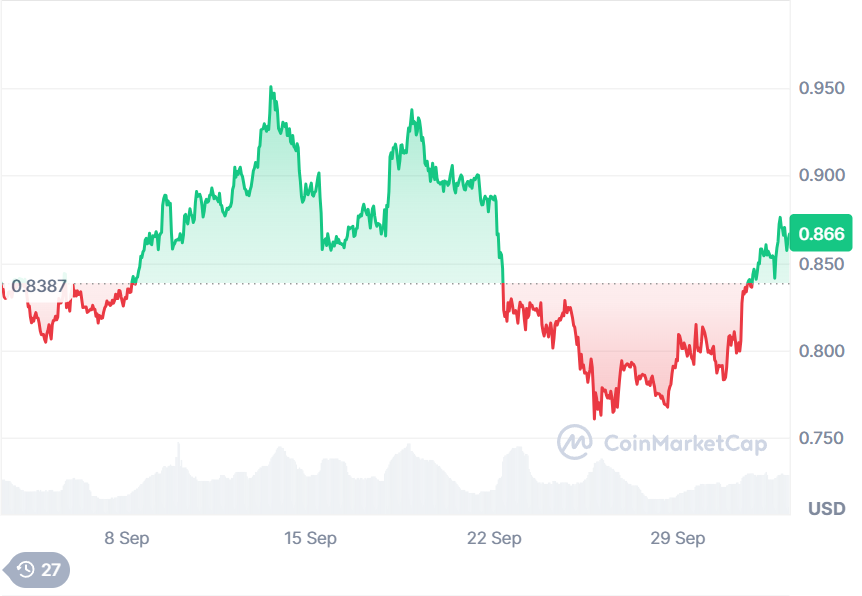The image size is (862, 596).
Task: Click the highest green peak of the chart
Action: [x=271, y=88]
